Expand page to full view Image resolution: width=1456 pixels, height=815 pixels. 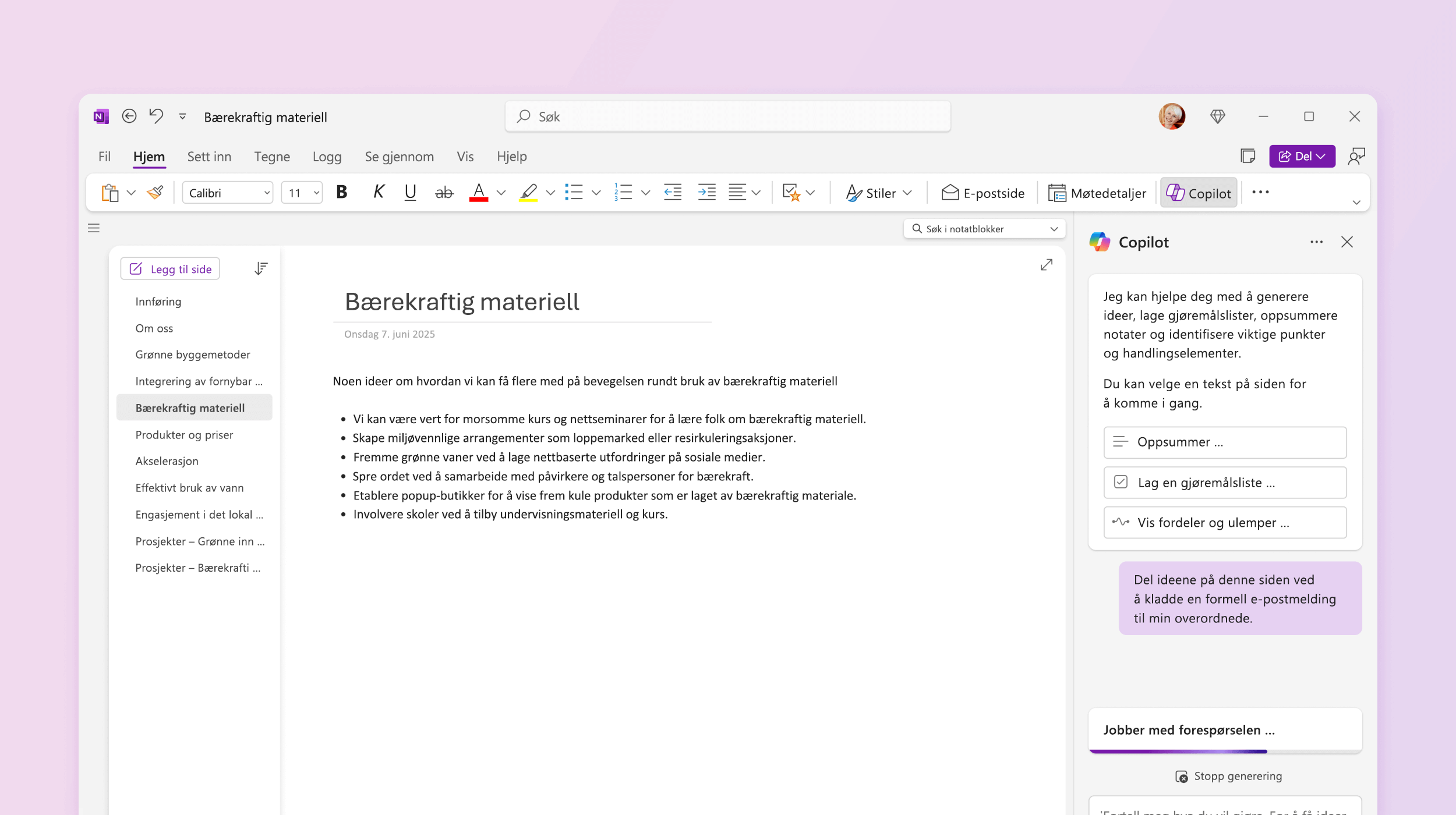(1047, 265)
